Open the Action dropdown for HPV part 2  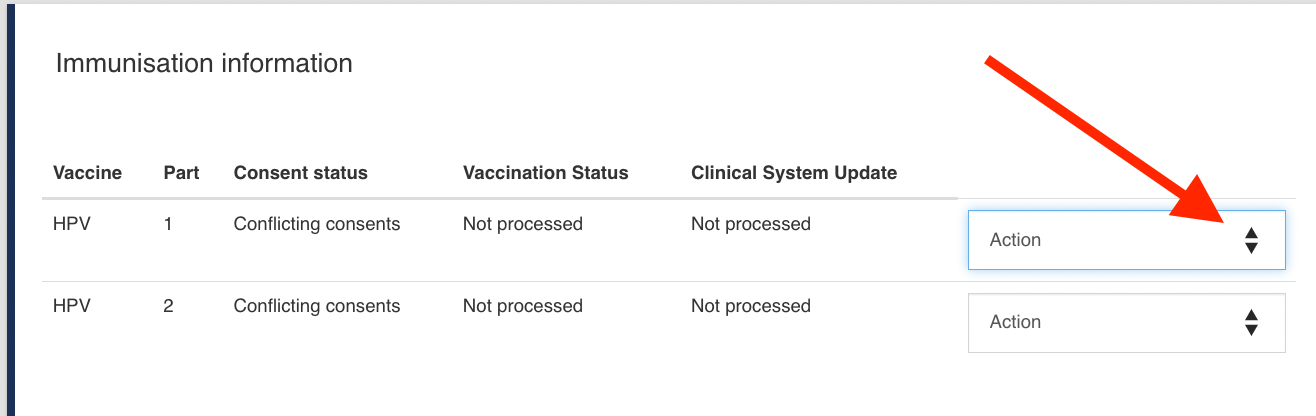[1126, 322]
